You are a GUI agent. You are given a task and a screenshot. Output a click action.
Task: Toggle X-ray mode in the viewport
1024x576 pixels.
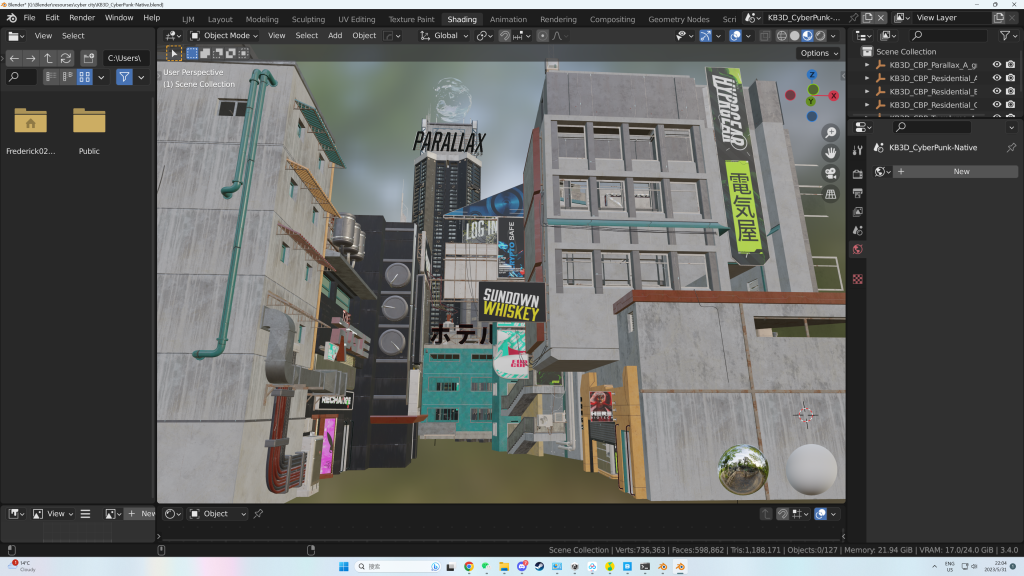tap(765, 36)
